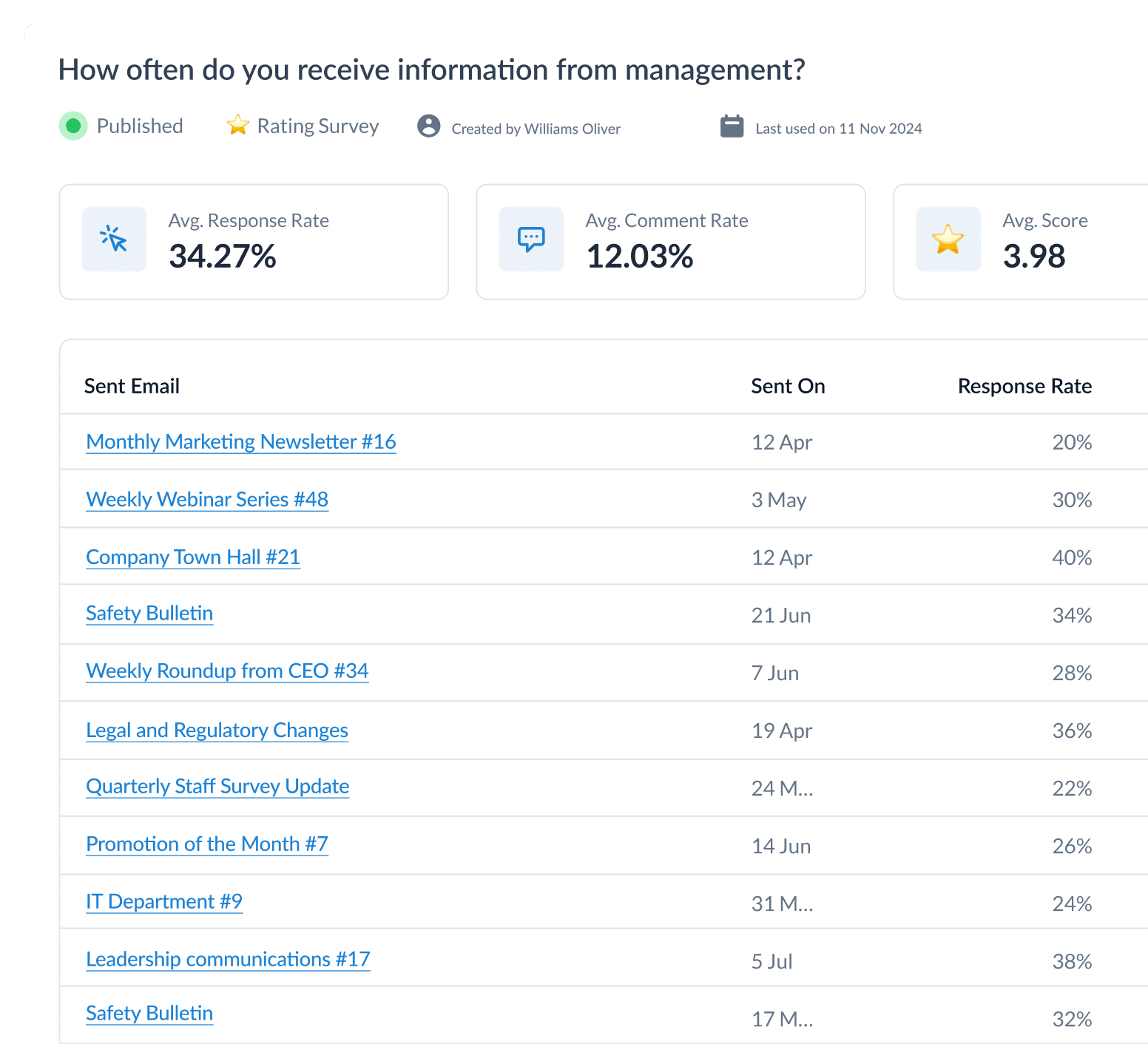Click Last used on 11 Nov 2024
Image resolution: width=1148 pixels, height=1044 pixels.
click(839, 129)
